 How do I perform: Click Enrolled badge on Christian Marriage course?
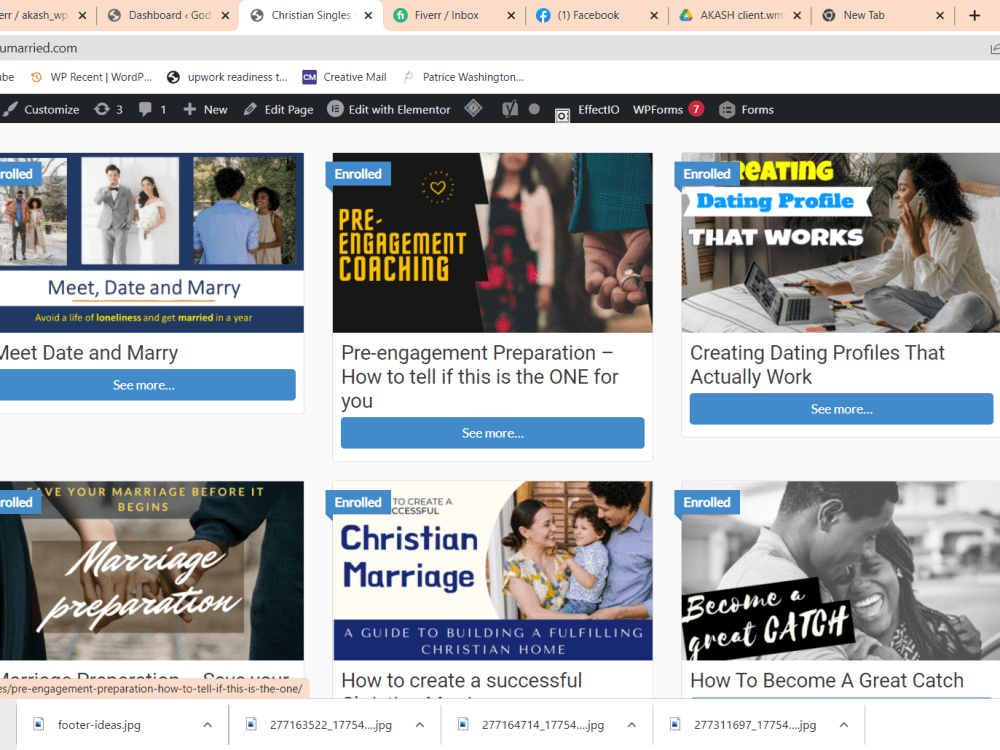point(358,503)
